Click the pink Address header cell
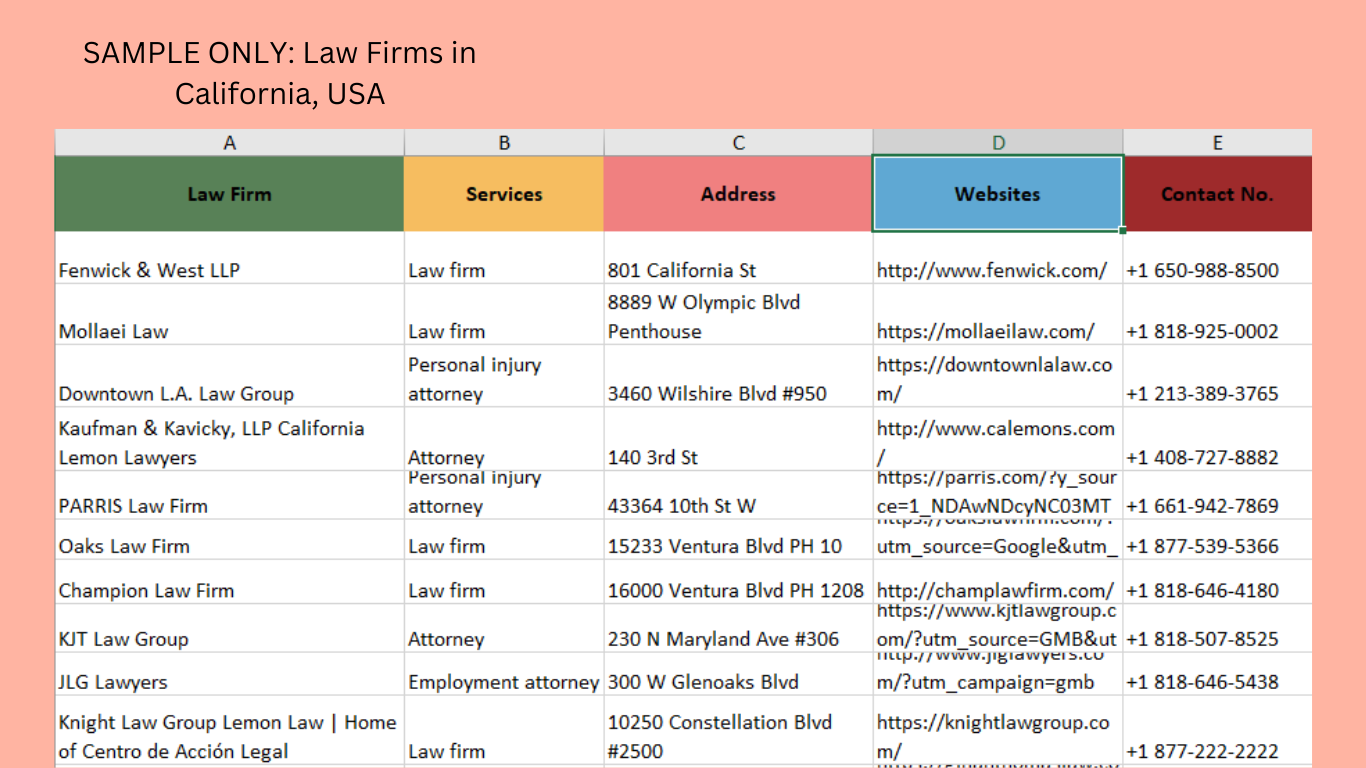Screen dimensions: 1366x768 click(738, 194)
